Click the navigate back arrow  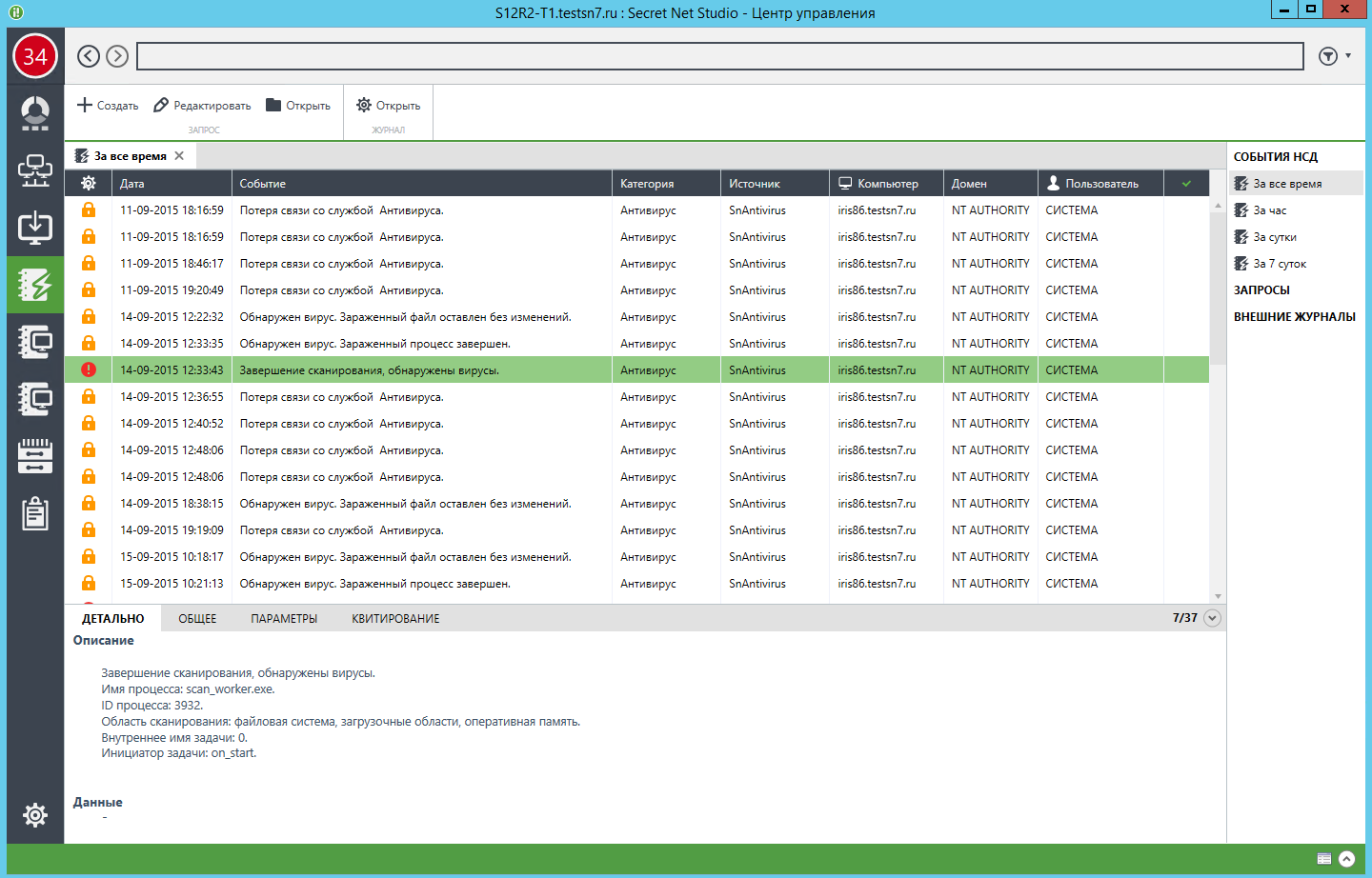(x=89, y=56)
